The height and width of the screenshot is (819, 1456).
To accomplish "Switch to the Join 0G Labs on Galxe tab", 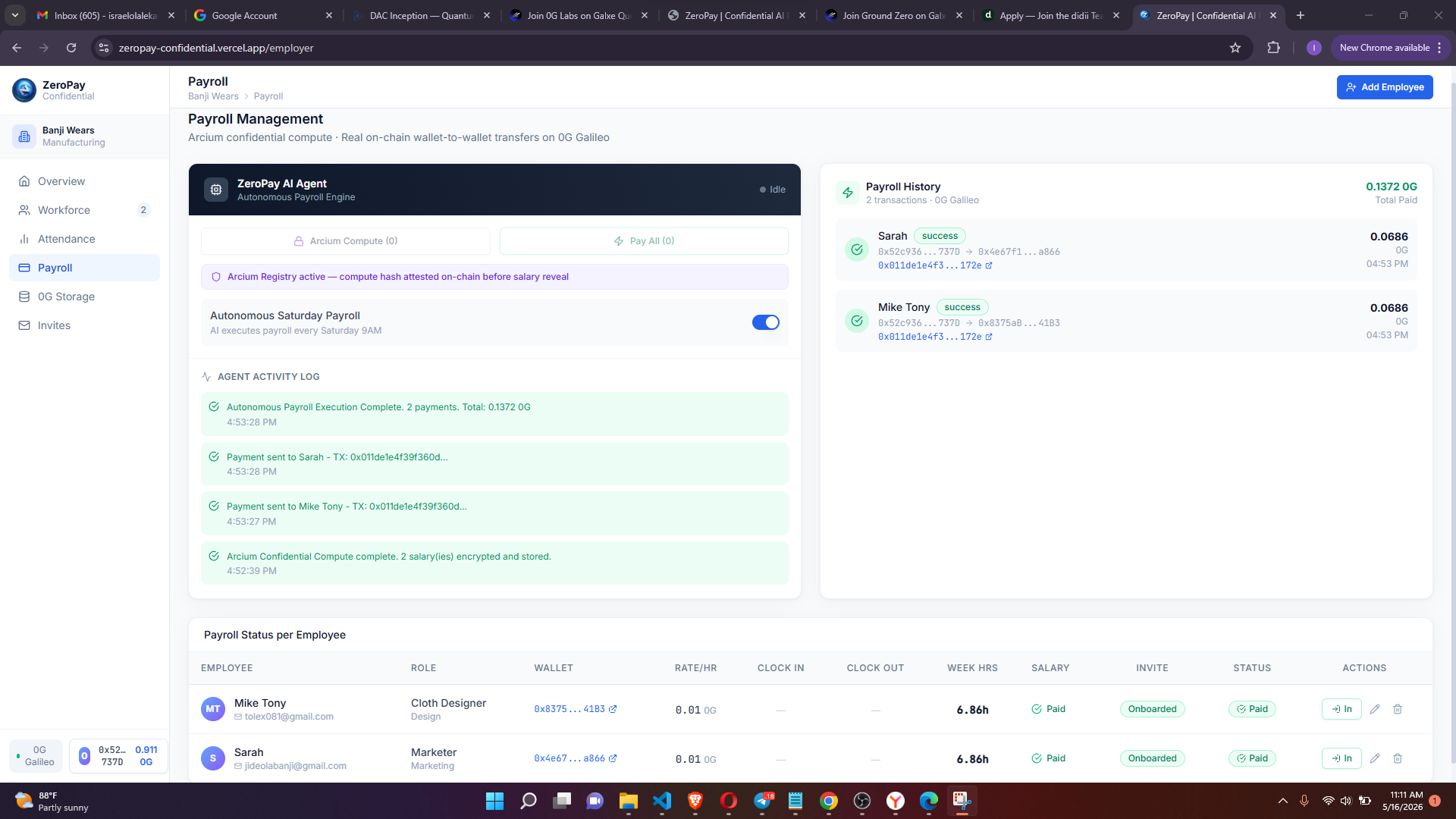I will pyautogui.click(x=579, y=15).
